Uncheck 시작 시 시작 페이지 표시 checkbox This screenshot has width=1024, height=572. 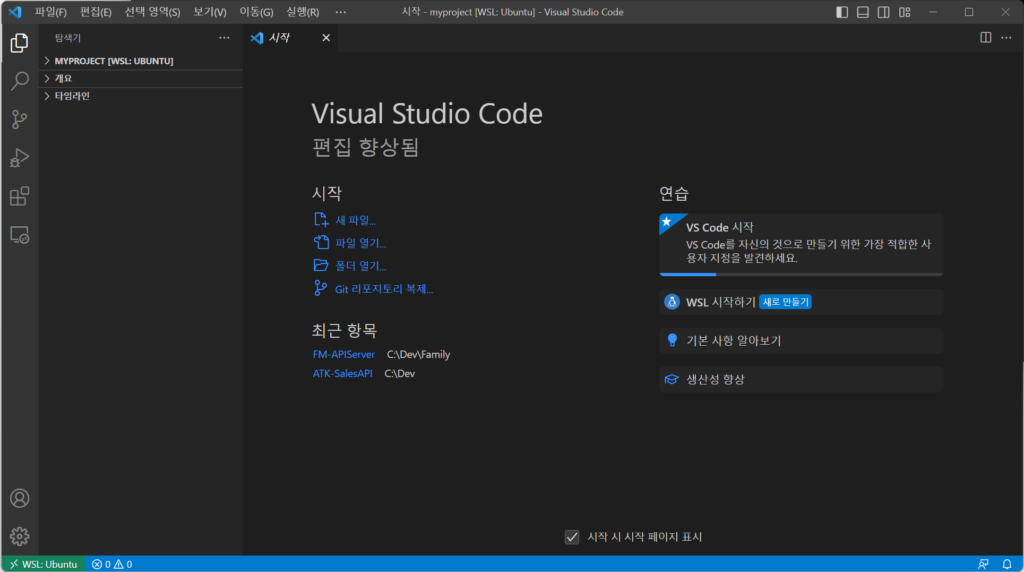click(x=572, y=537)
